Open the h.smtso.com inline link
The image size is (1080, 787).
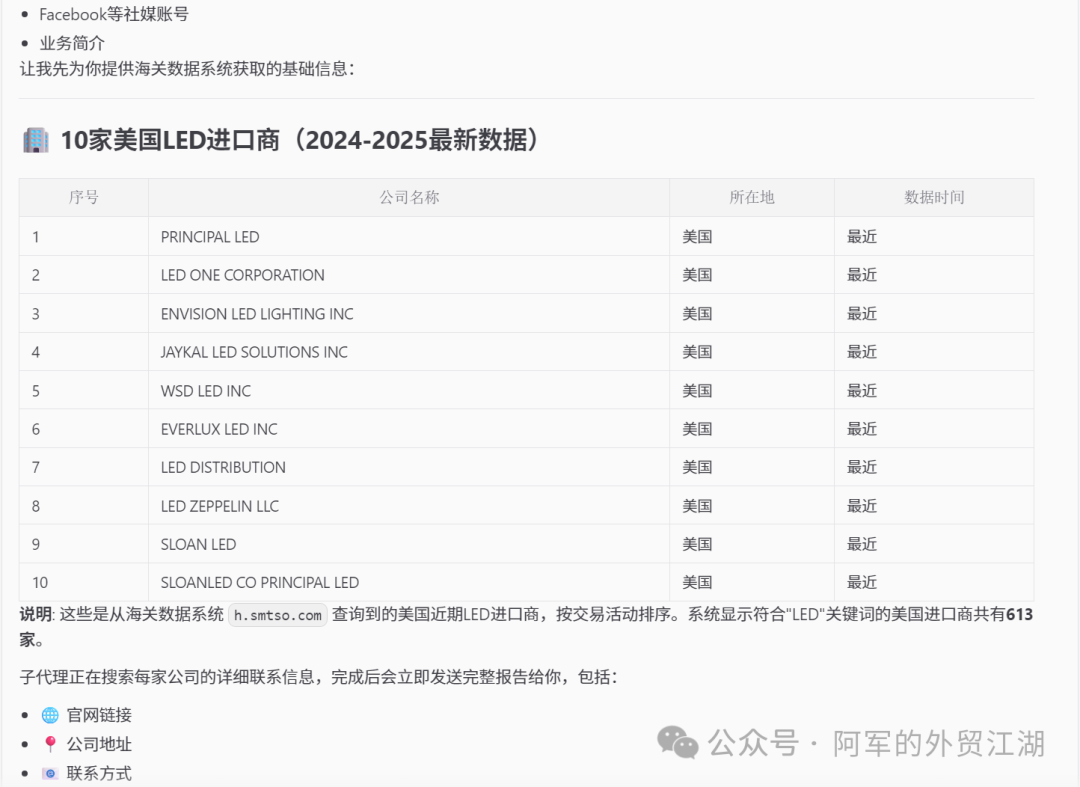click(x=277, y=615)
